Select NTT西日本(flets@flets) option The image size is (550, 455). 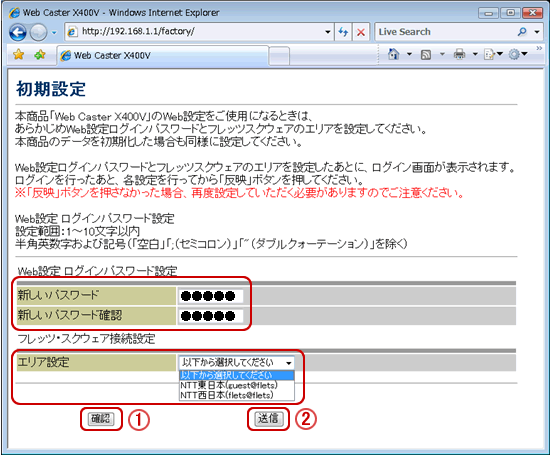(237, 395)
